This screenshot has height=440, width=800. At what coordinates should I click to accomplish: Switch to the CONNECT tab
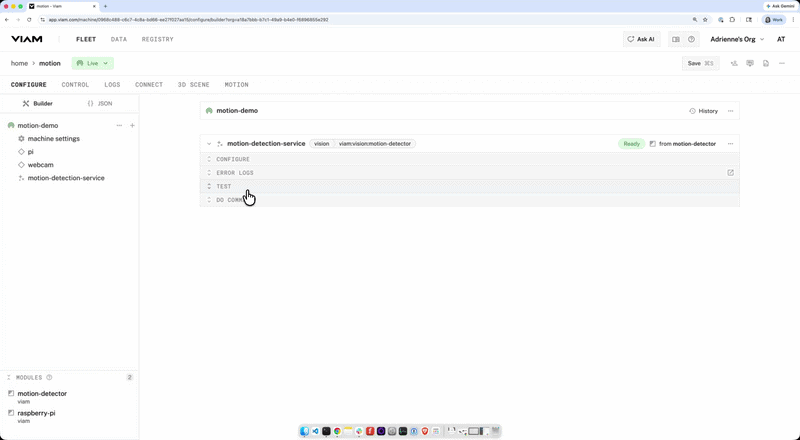(149, 85)
